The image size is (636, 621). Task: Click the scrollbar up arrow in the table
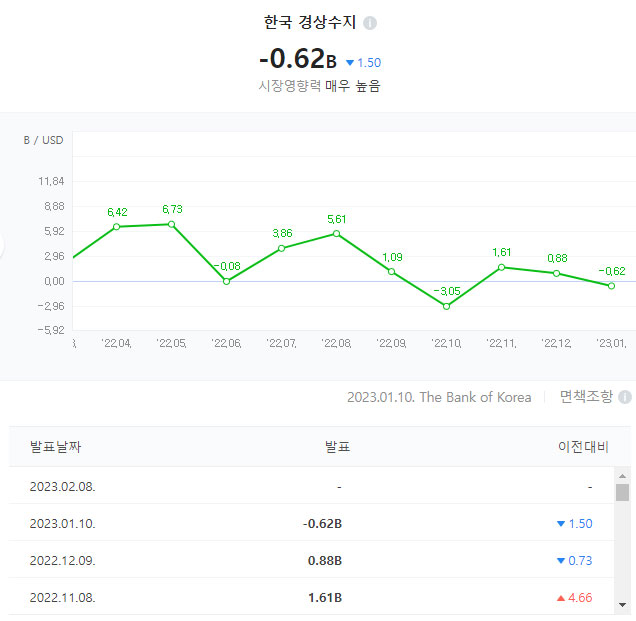[x=622, y=476]
